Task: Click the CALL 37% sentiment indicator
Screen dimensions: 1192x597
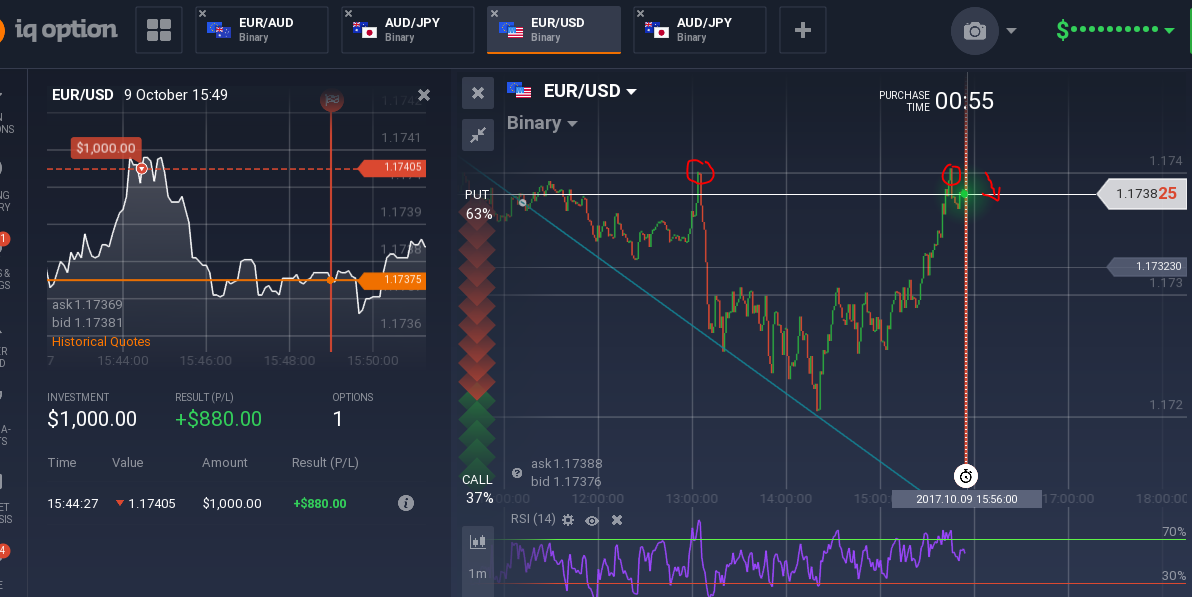Action: point(478,488)
